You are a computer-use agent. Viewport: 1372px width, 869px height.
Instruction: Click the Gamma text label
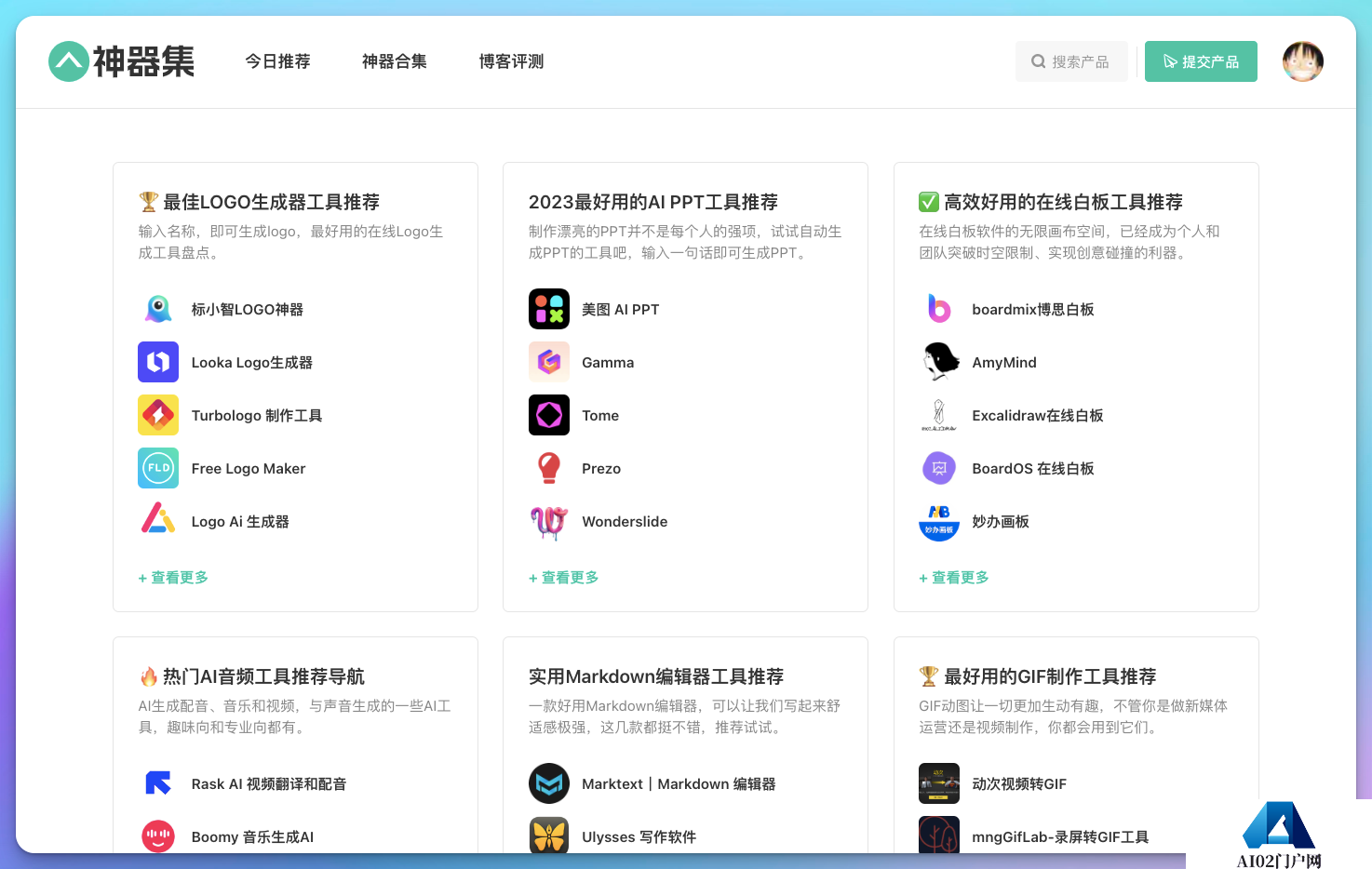[608, 362]
